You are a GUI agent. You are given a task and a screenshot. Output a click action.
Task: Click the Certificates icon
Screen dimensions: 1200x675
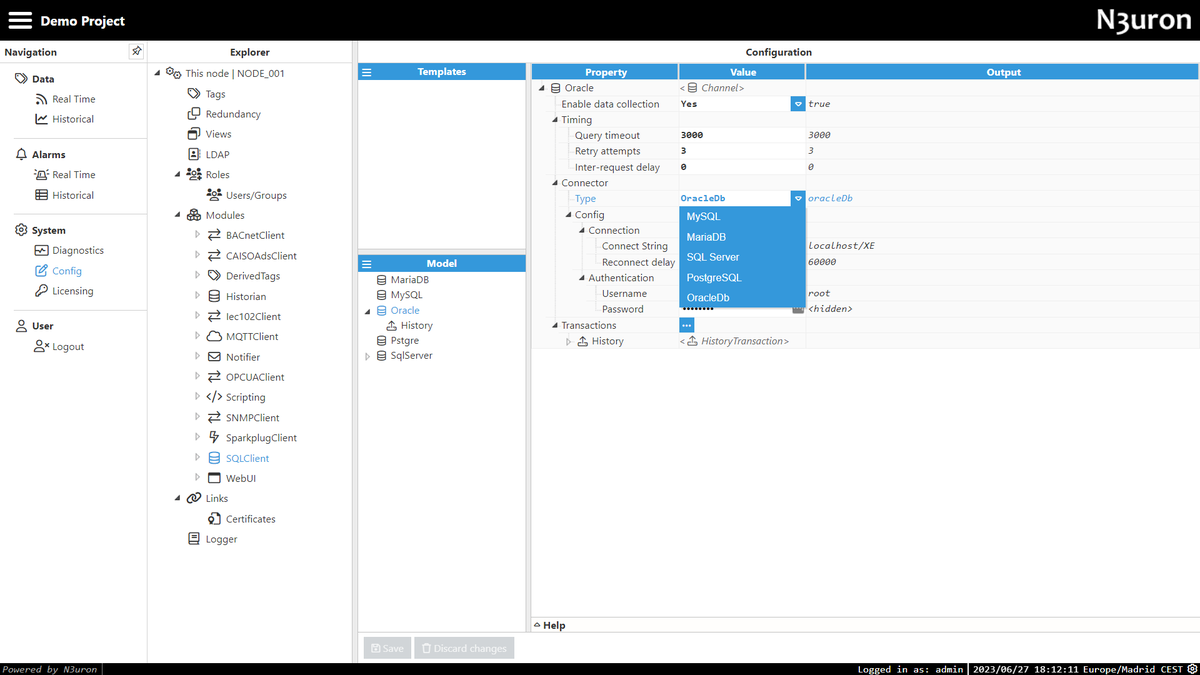(x=214, y=518)
